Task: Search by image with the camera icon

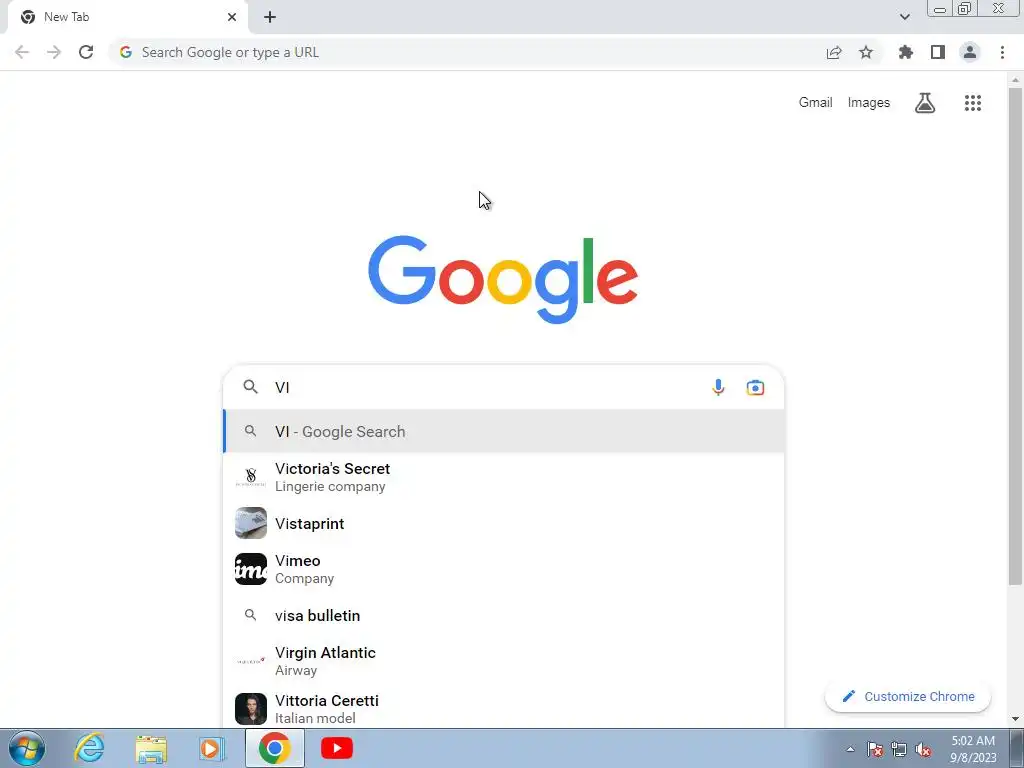Action: [755, 387]
